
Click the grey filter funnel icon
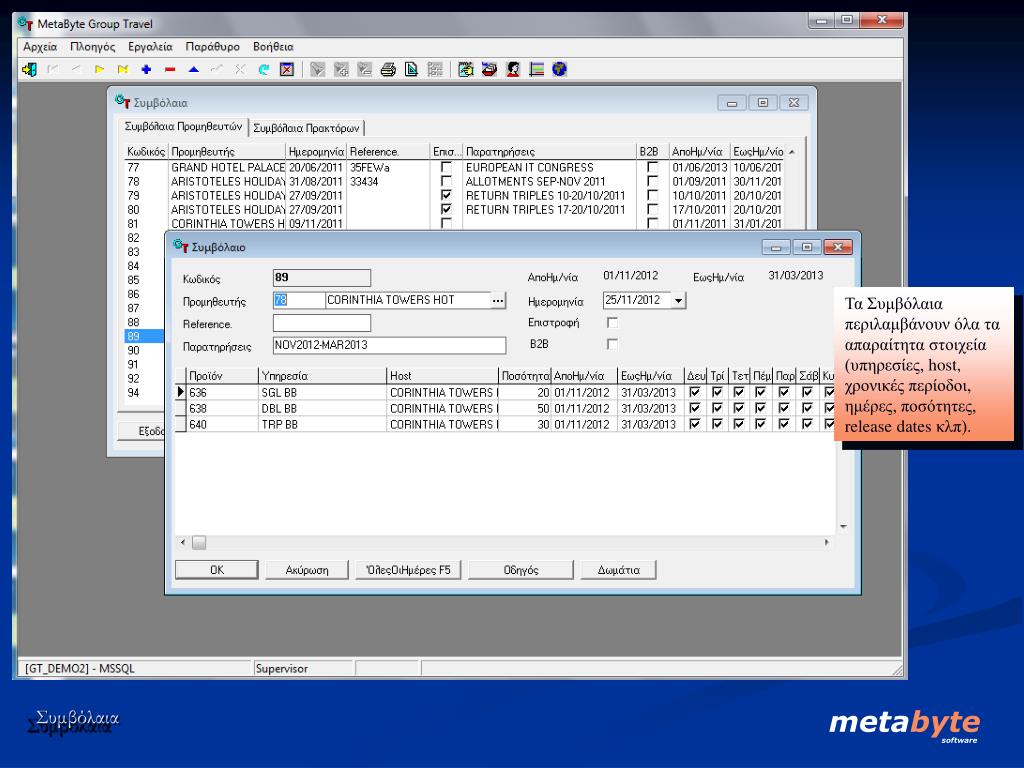pyautogui.click(x=317, y=69)
